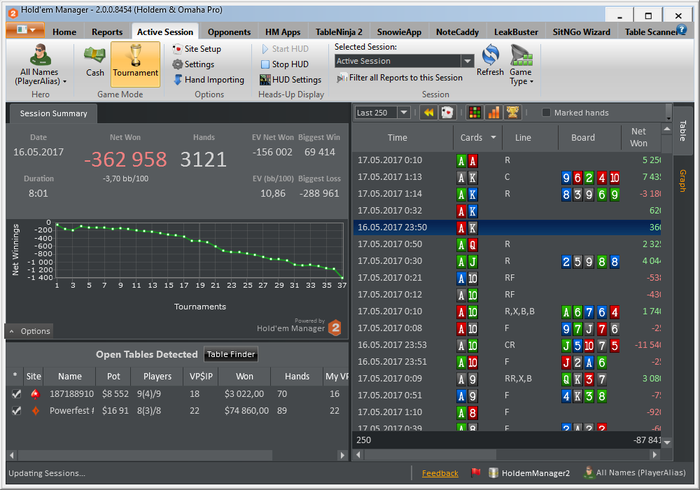Image resolution: width=700 pixels, height=490 pixels.
Task: Open the playing cards hand viewer icon
Action: tap(447, 112)
